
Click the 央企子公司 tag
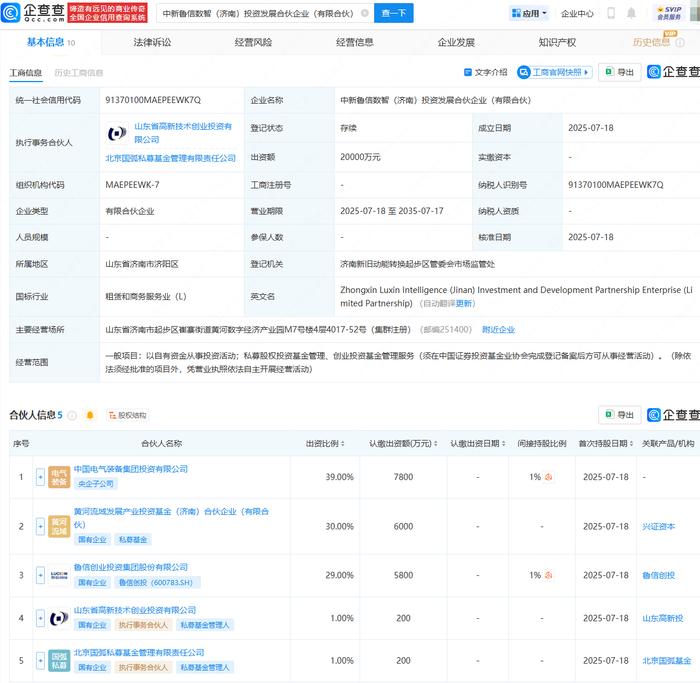[x=96, y=484]
